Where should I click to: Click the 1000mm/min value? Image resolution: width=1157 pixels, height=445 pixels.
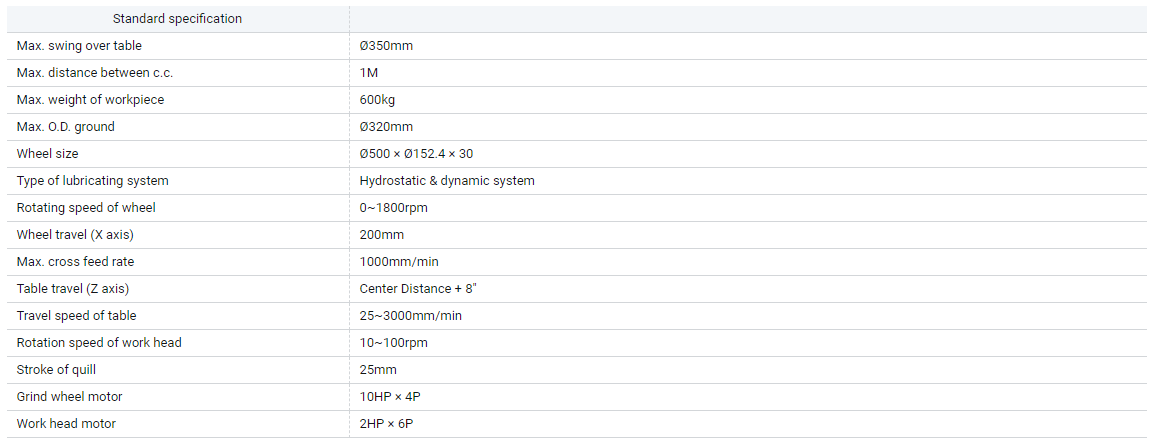(x=399, y=262)
